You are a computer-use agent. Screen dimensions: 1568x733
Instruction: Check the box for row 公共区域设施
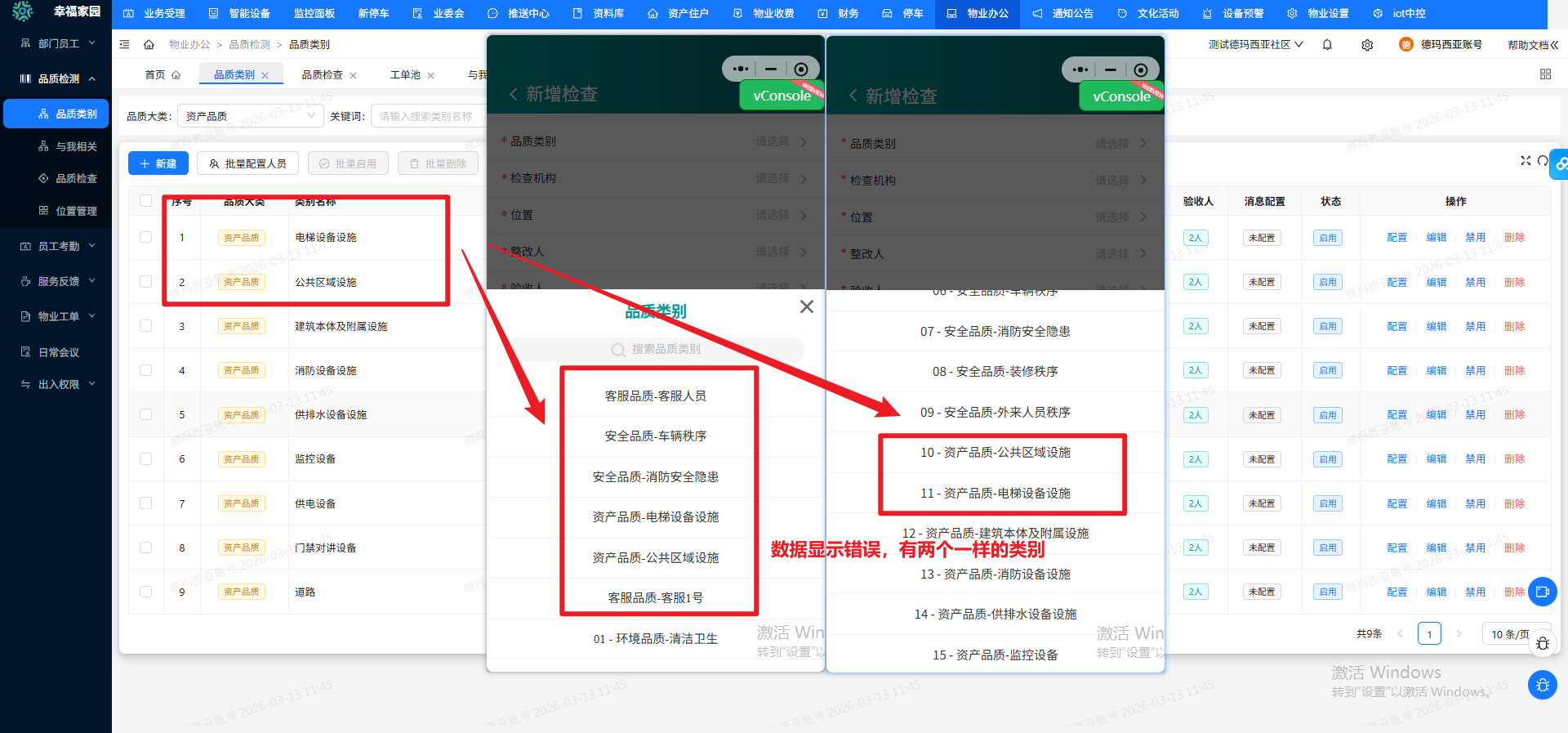coord(145,281)
